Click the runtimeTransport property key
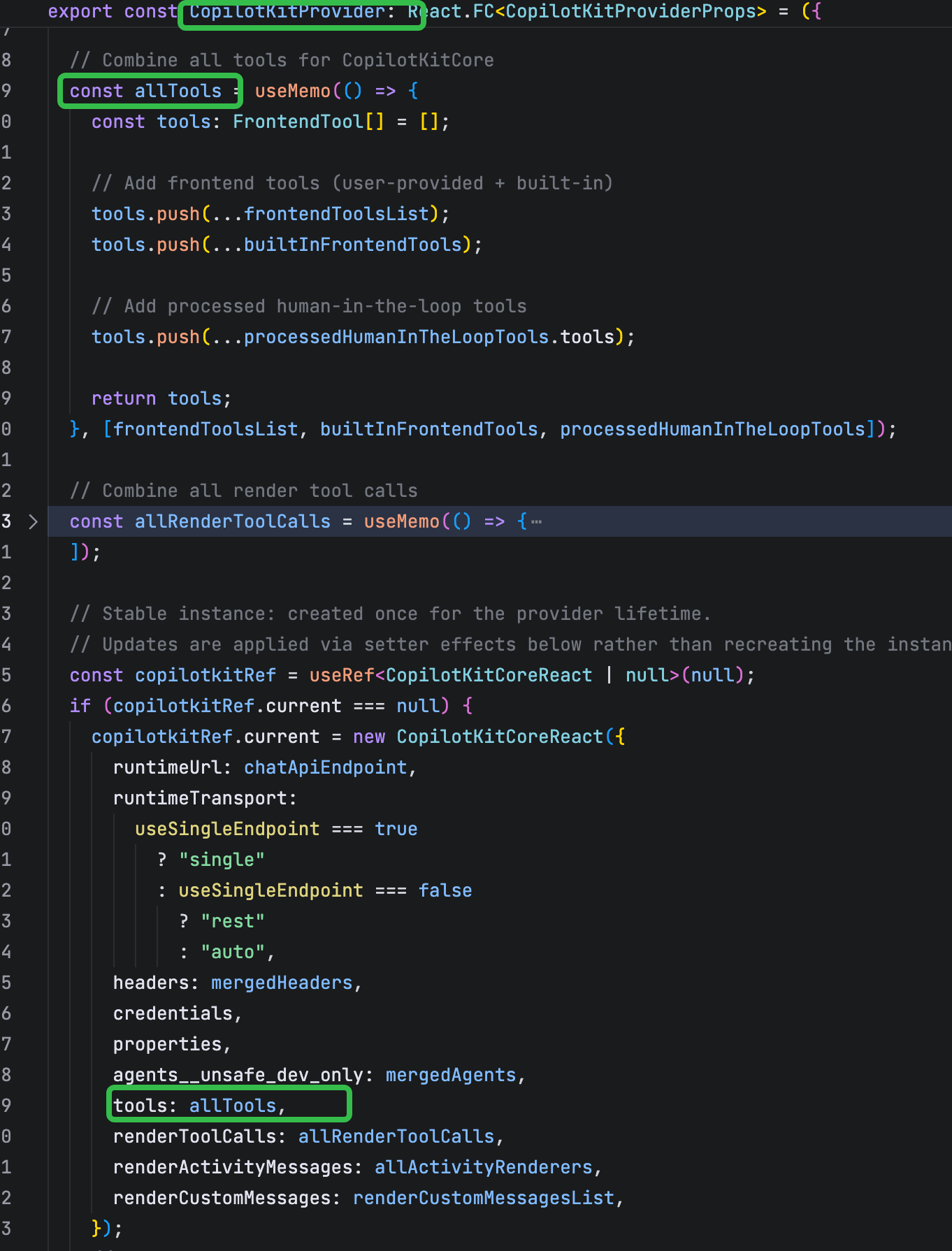This screenshot has width=952, height=1251. (x=200, y=798)
